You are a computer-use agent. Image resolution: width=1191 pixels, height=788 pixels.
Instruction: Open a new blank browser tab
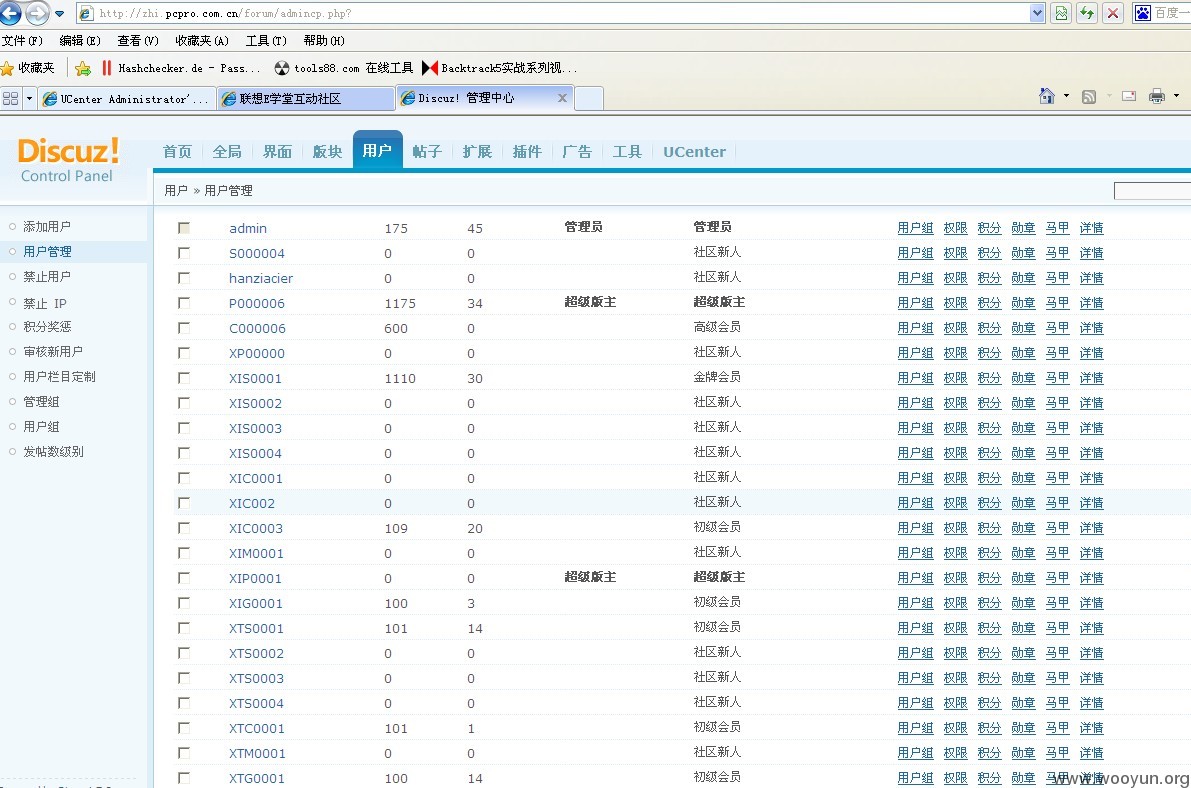(589, 99)
